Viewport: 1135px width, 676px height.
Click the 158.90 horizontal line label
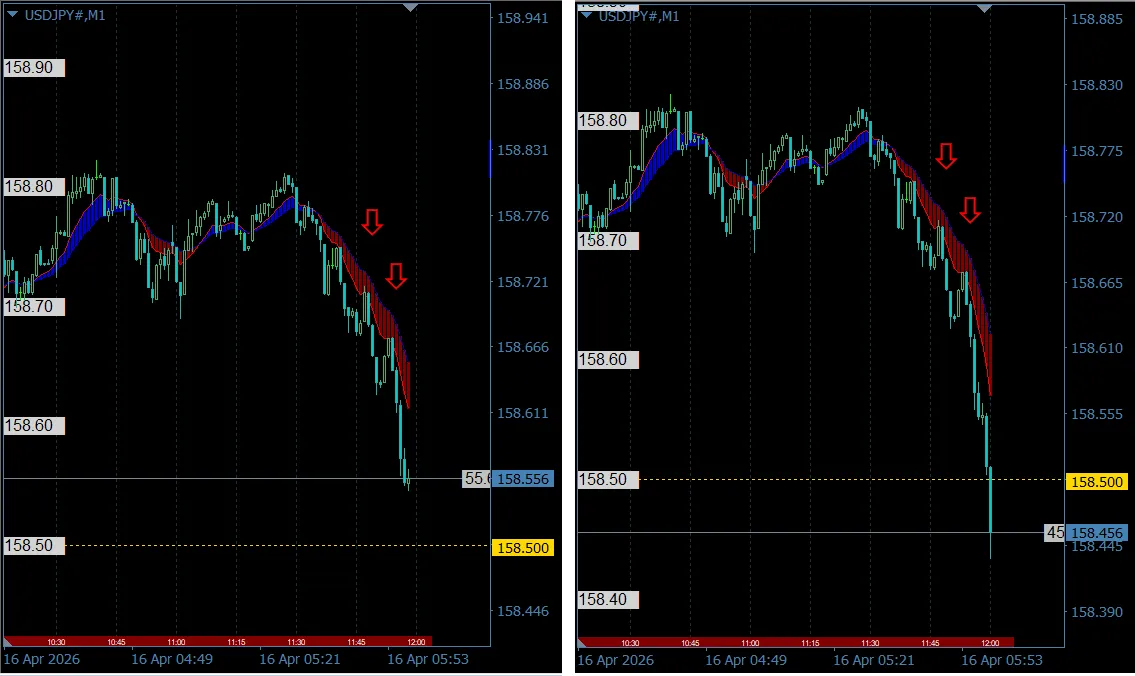point(34,68)
